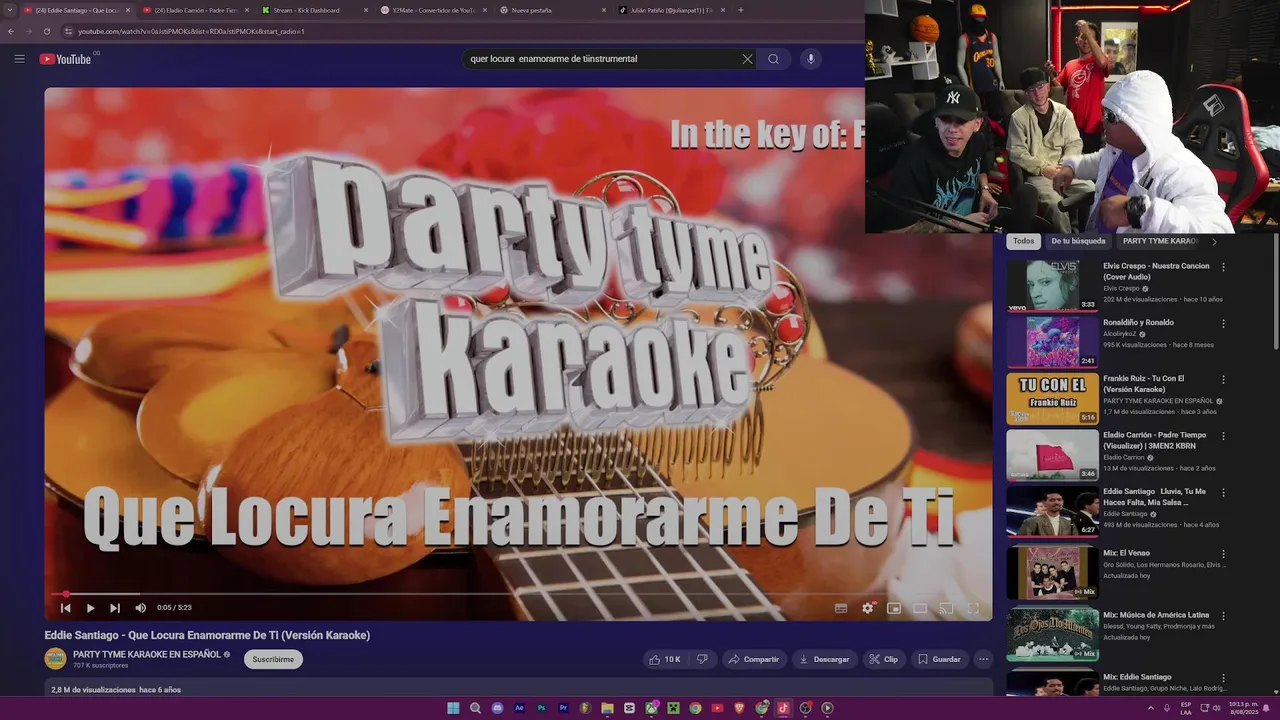
Task: Reload the page in the browser
Action: tap(47, 31)
